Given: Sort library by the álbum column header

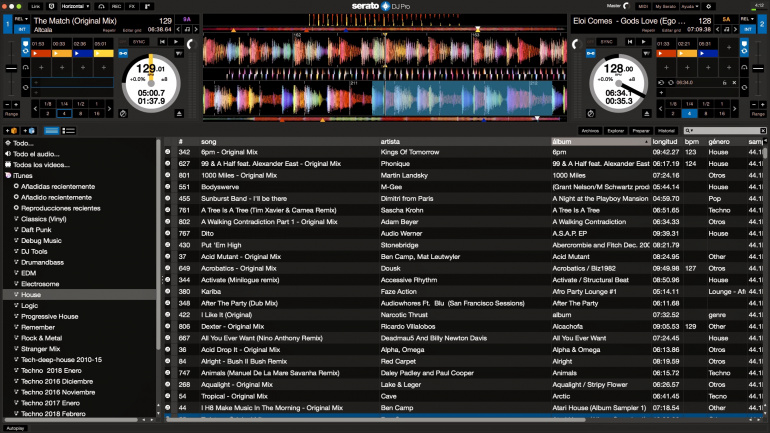Looking at the screenshot, I should click(x=601, y=141).
